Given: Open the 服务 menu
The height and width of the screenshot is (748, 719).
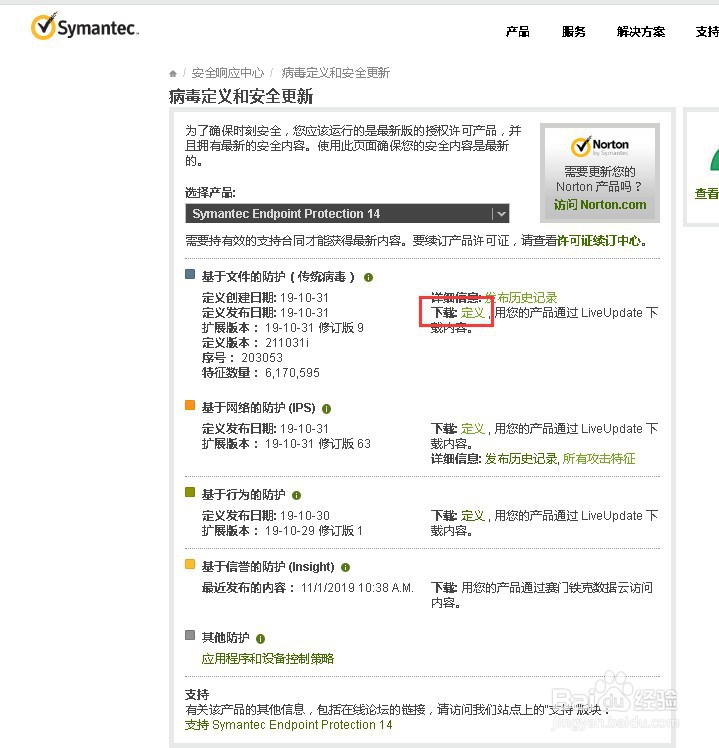Looking at the screenshot, I should point(573,32).
